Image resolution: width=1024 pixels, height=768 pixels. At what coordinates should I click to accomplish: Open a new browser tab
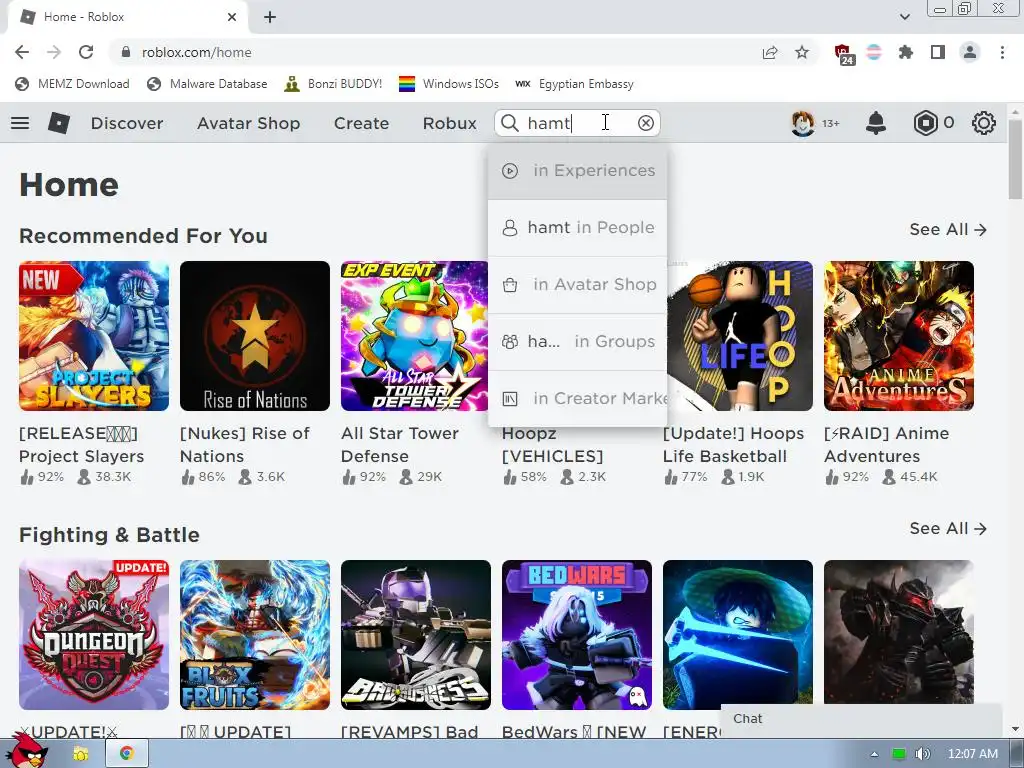coord(270,17)
